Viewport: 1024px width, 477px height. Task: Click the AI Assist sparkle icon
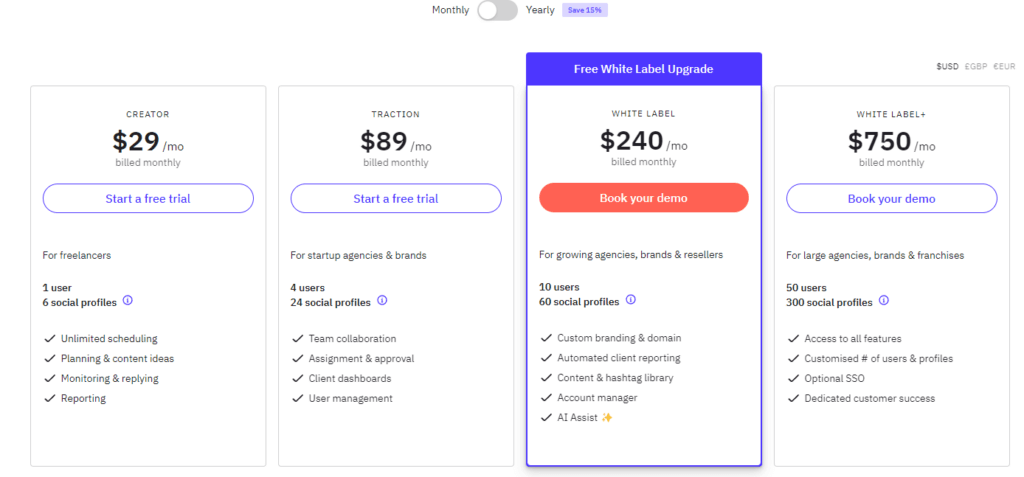[x=607, y=418]
